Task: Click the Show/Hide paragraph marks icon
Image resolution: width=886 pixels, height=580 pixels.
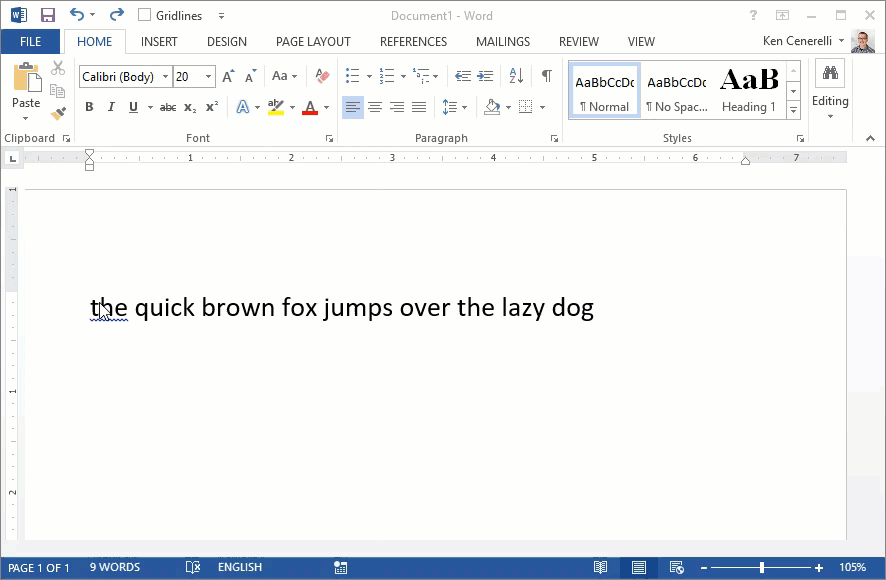Action: 546,76
